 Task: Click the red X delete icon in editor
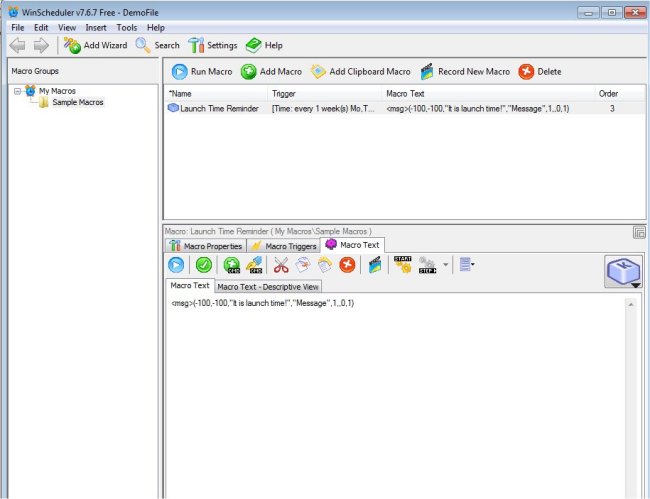point(347,265)
